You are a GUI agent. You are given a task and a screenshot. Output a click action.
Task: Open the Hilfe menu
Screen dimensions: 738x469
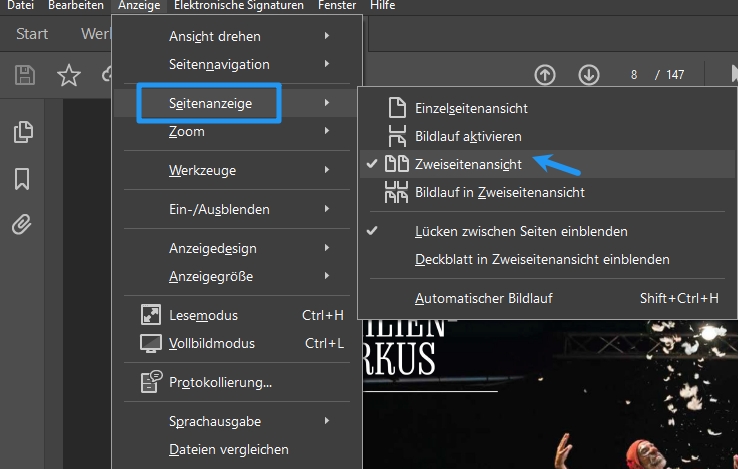(383, 6)
